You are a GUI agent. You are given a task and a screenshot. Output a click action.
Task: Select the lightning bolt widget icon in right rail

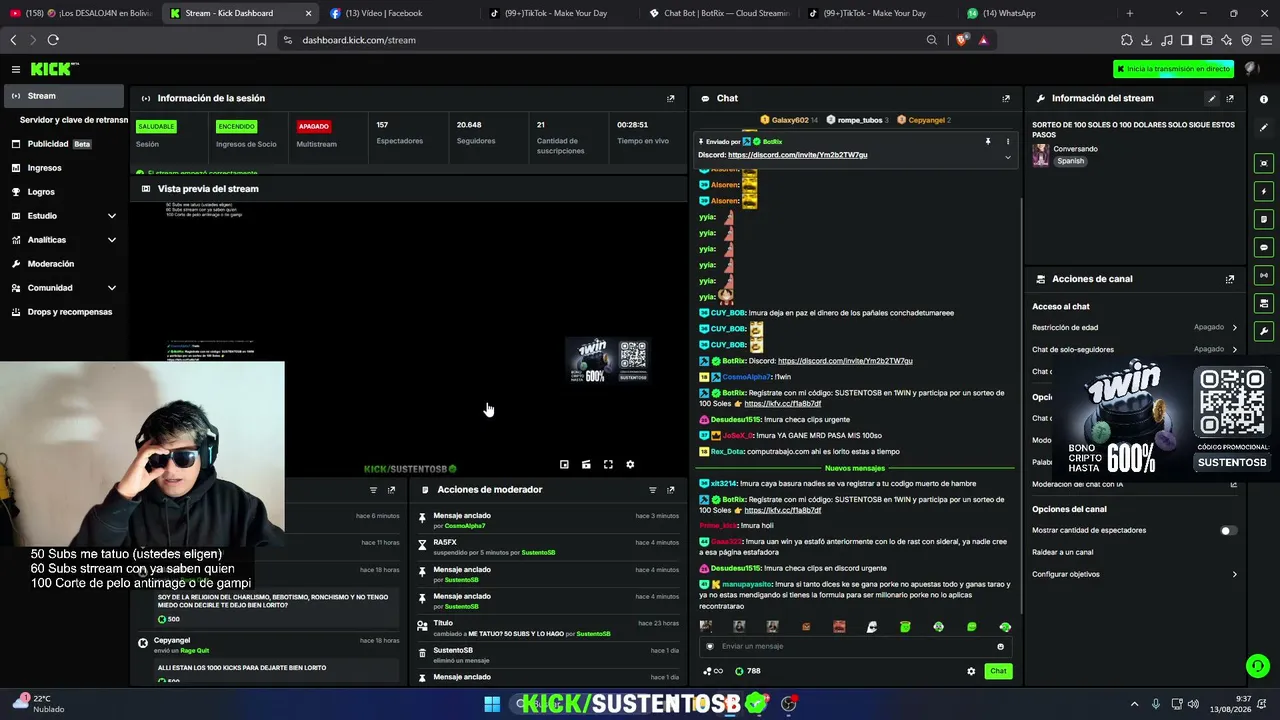tap(1264, 191)
